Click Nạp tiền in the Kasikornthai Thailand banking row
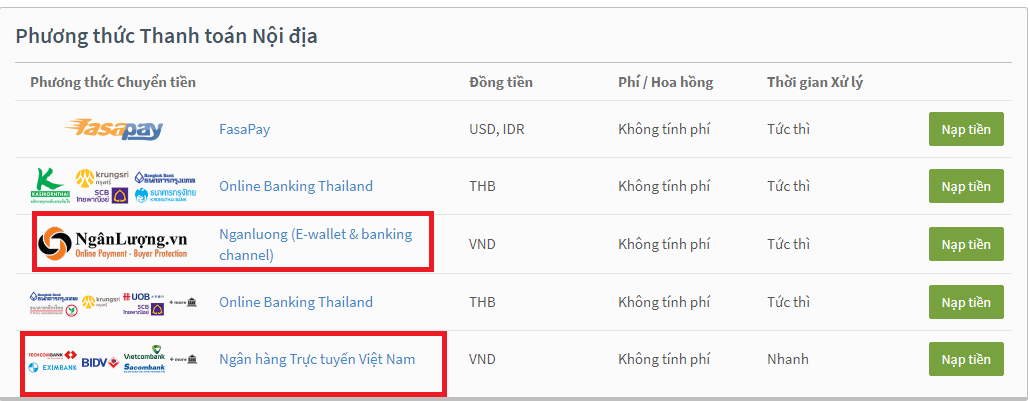Image resolution: width=1030 pixels, height=401 pixels. click(966, 186)
